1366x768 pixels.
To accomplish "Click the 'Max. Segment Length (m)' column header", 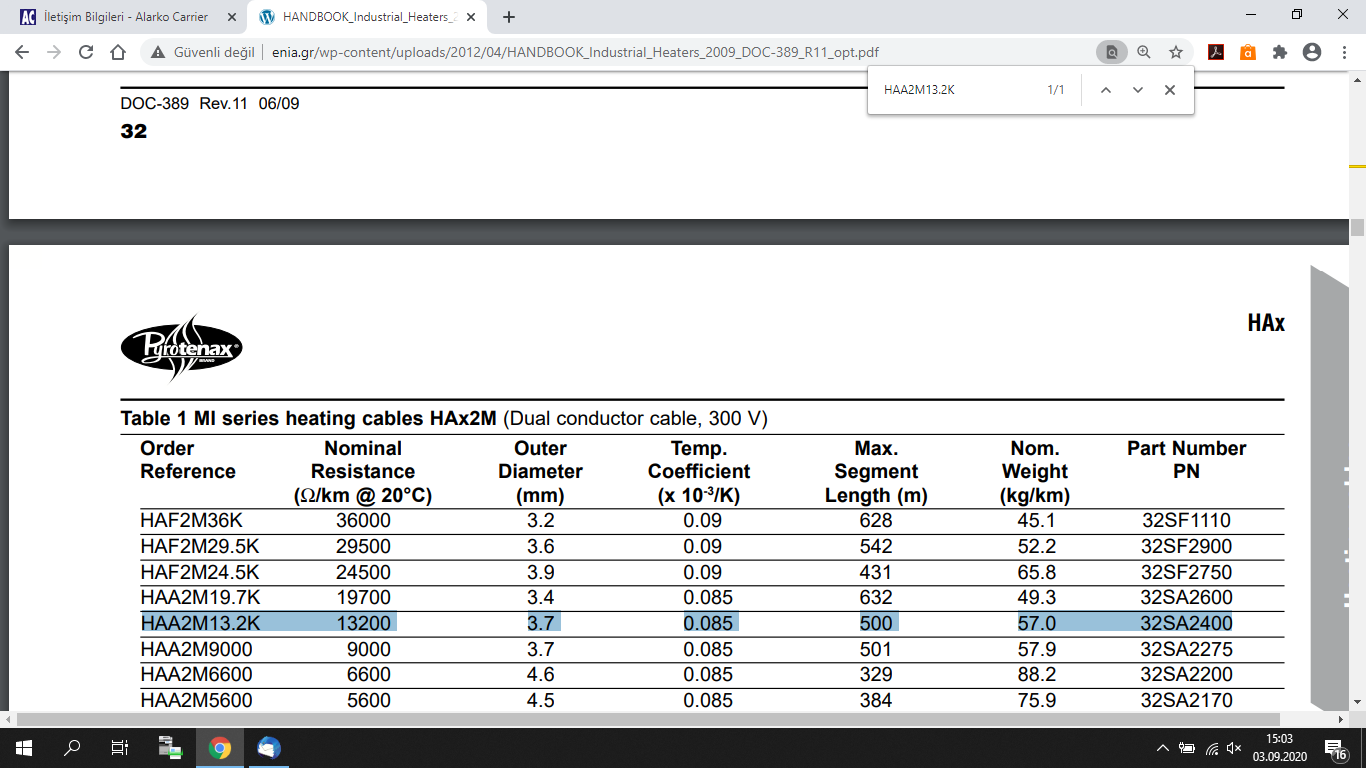I will point(876,472).
